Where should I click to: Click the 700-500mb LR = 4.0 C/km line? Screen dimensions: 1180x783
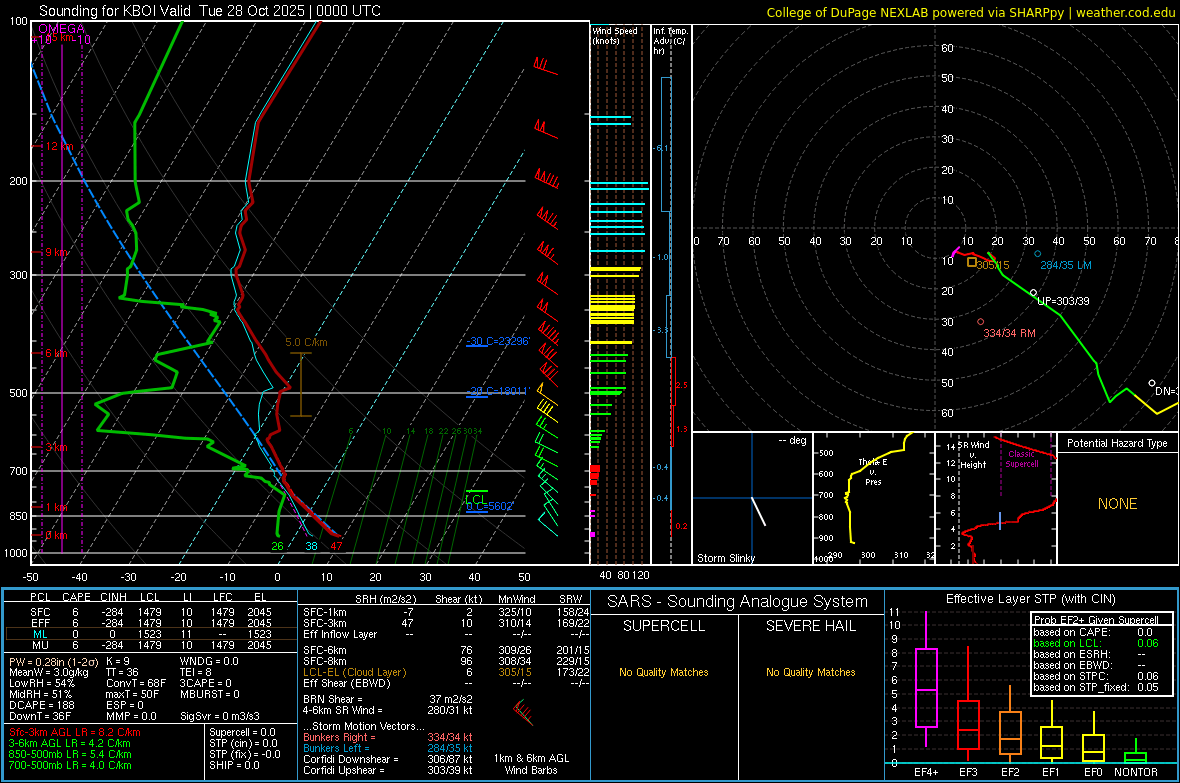pyautogui.click(x=70, y=765)
